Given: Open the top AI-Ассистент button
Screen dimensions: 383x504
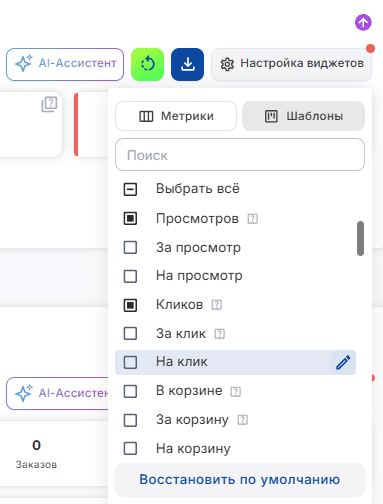Looking at the screenshot, I should click(x=65, y=64).
